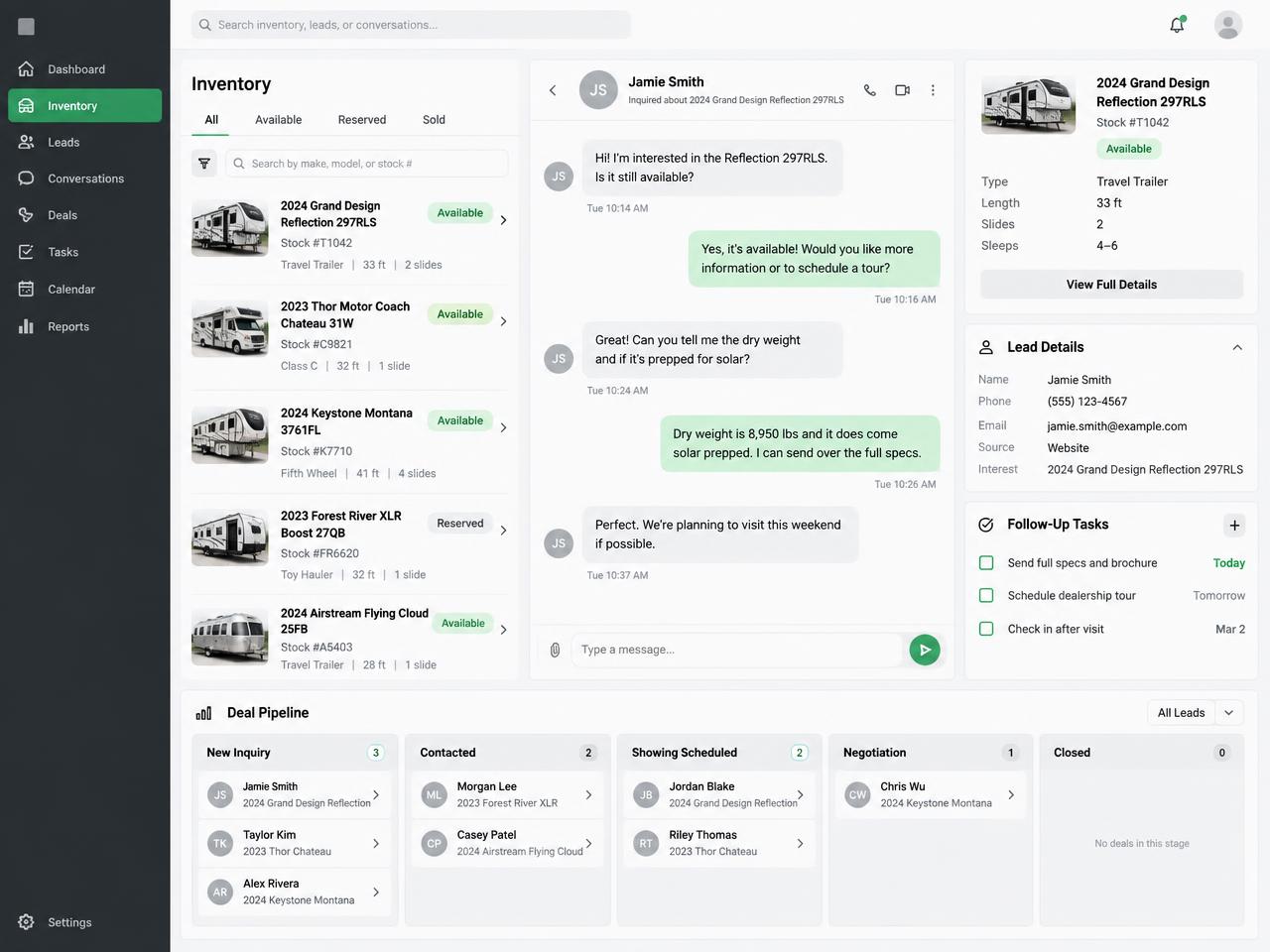
Task: Open the All Leads dropdown
Action: click(x=1196, y=713)
